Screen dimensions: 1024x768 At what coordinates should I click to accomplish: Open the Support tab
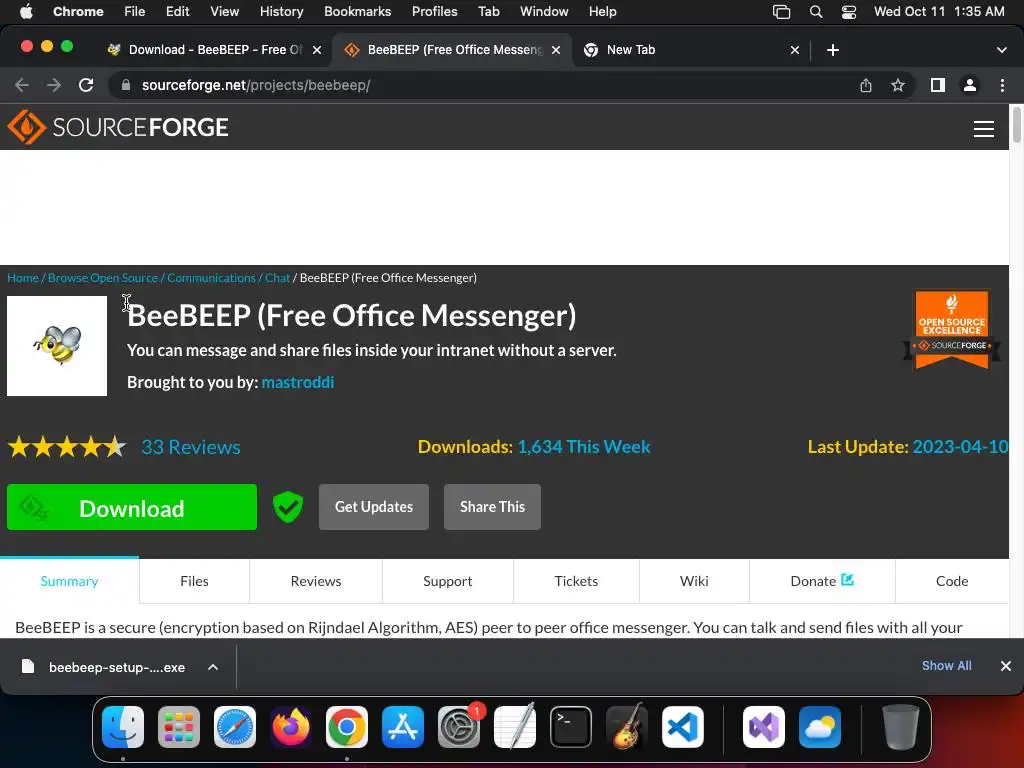pos(447,581)
